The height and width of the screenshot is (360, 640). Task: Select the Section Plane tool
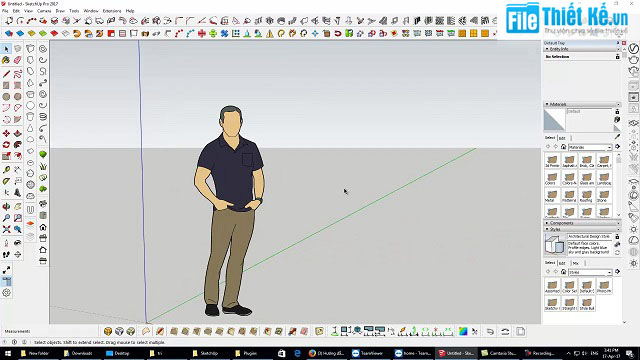click(x=18, y=255)
